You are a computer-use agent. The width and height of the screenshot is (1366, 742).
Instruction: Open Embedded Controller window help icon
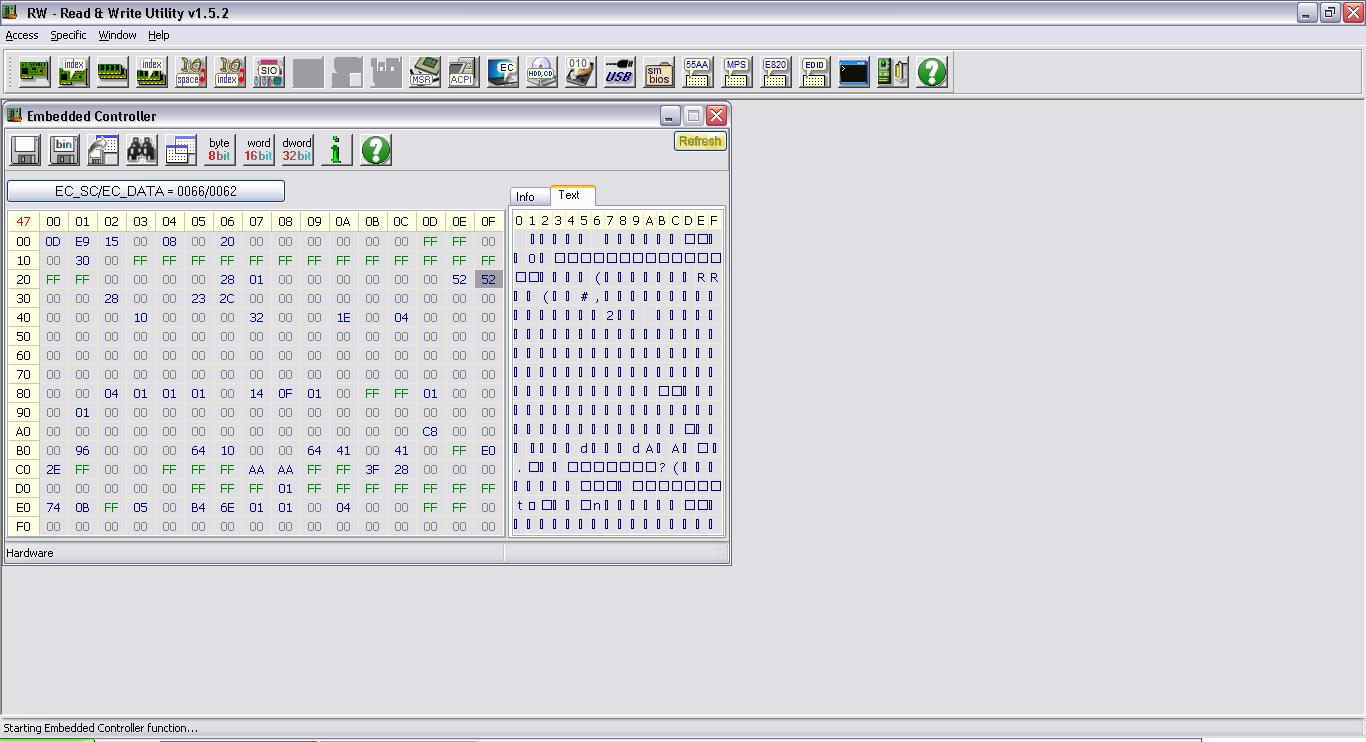[x=375, y=150]
